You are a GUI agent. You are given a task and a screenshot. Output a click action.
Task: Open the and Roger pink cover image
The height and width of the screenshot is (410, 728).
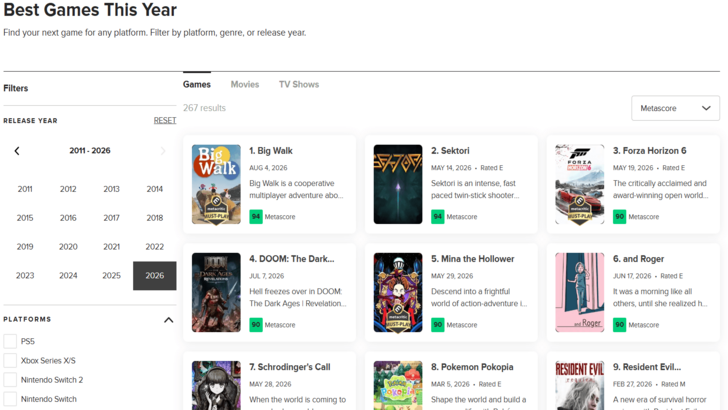point(580,293)
